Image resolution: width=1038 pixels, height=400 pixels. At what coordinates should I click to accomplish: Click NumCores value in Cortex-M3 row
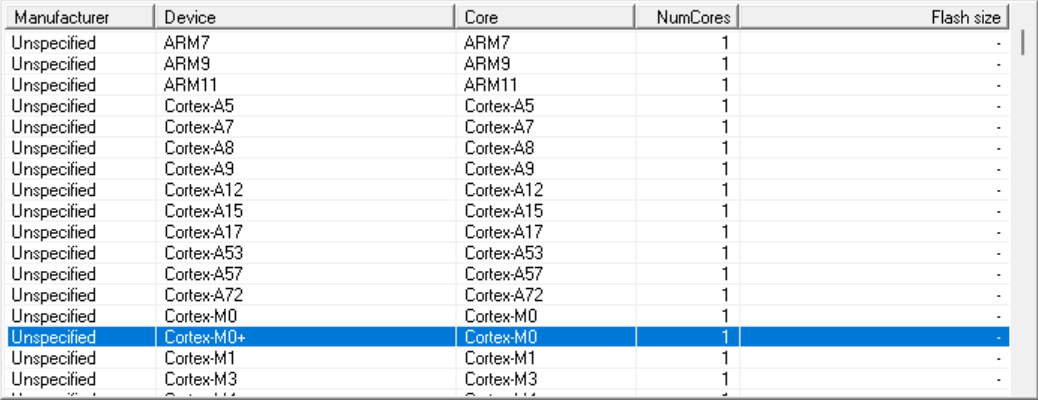[x=725, y=380]
